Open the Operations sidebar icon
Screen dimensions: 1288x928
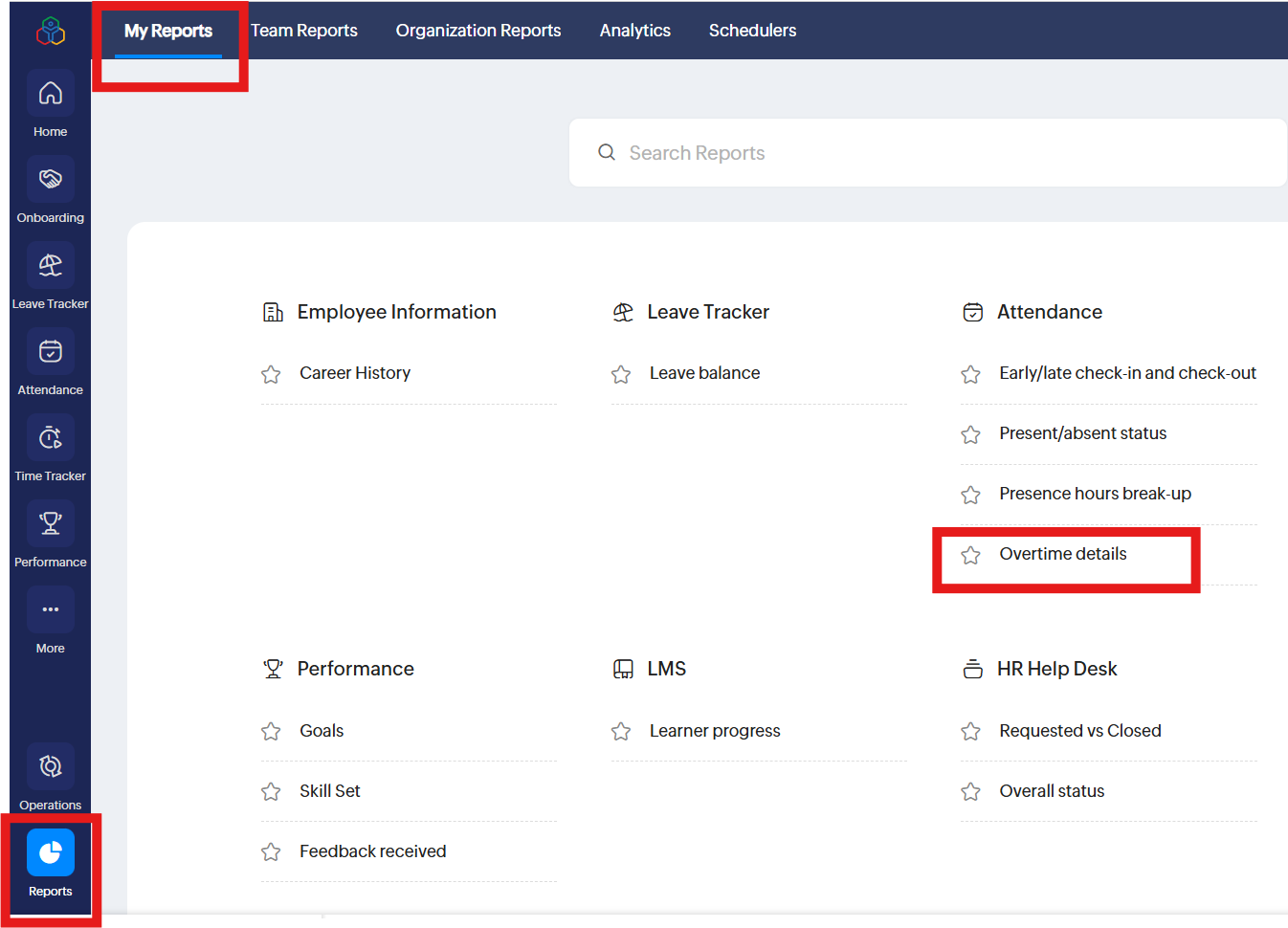(x=50, y=767)
